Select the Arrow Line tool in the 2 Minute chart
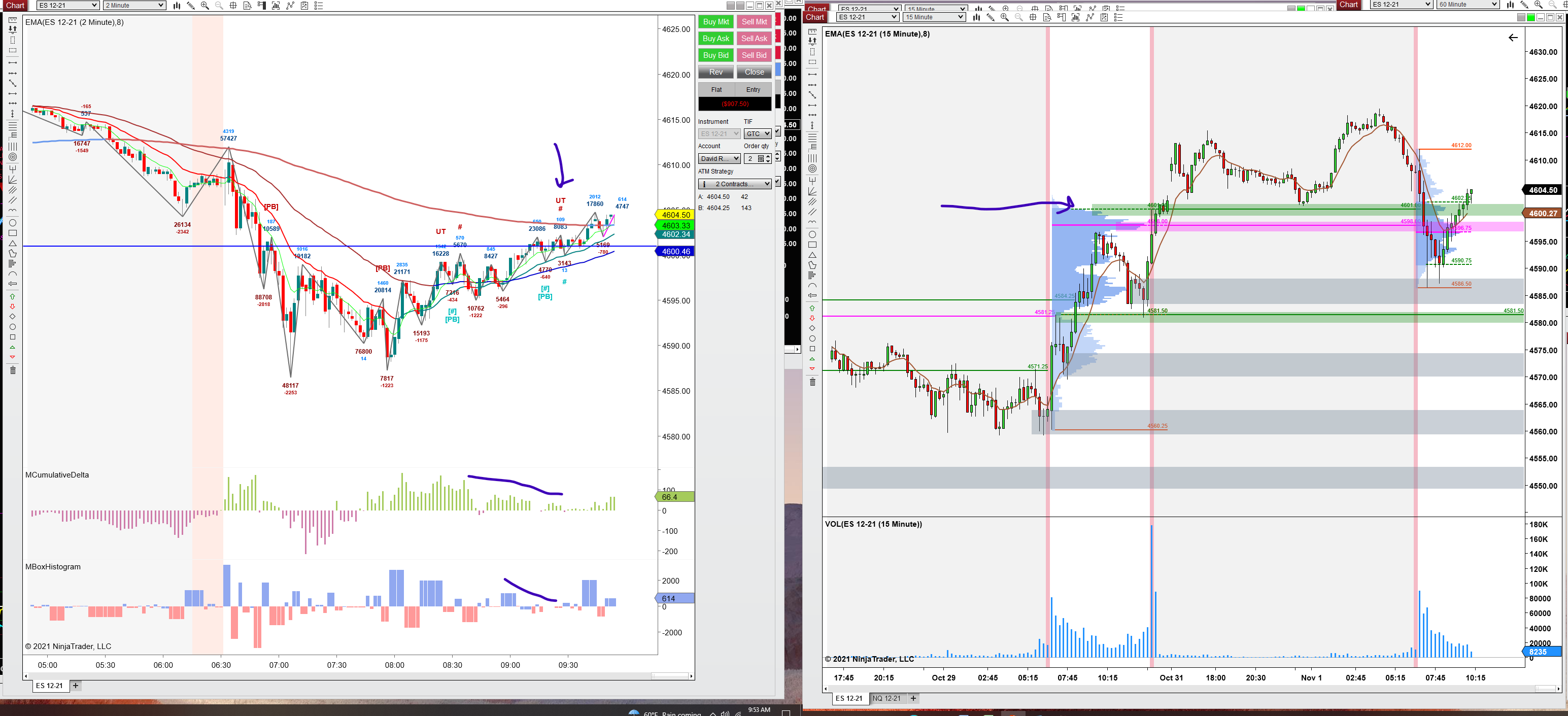Screen dimensions: 1568x716 pos(12,93)
